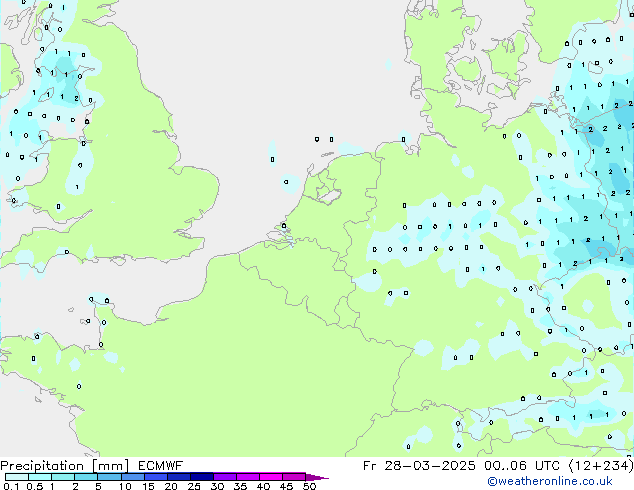Pick the 45–50 mm legend swatch
Image resolution: width=634 pixels, height=490 pixels.
coord(294,477)
